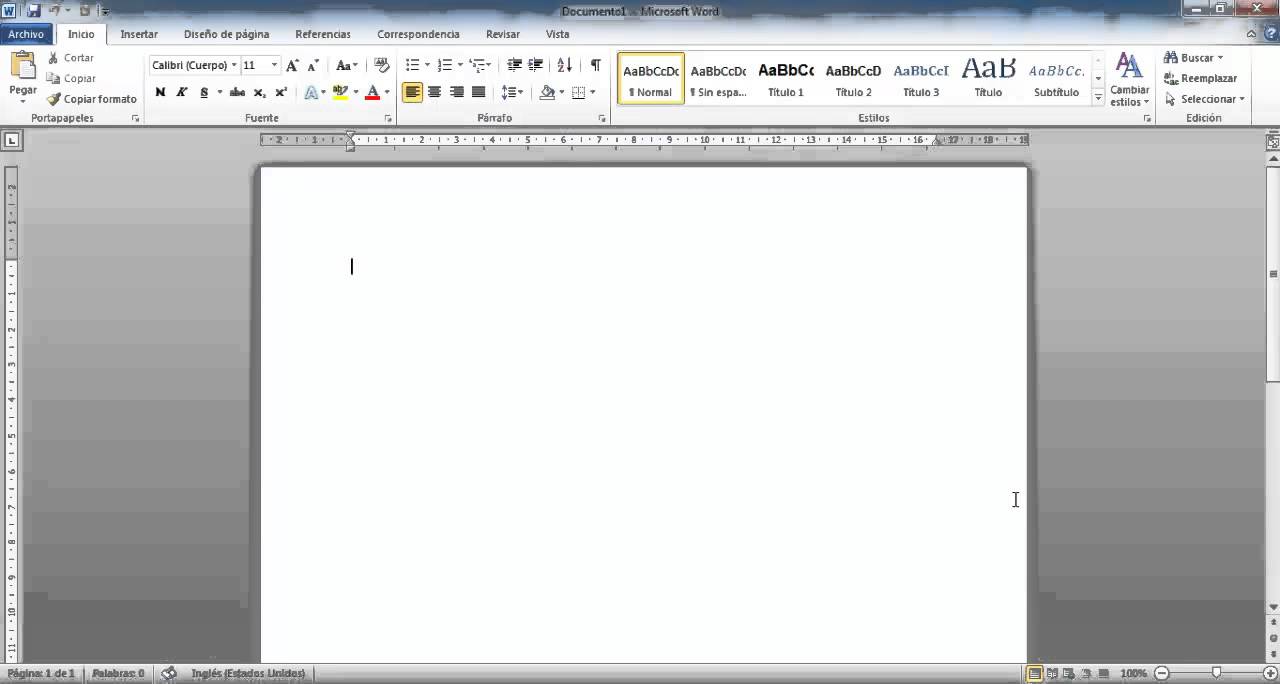
Task: Clear formatting with the eraser icon
Action: click(381, 65)
